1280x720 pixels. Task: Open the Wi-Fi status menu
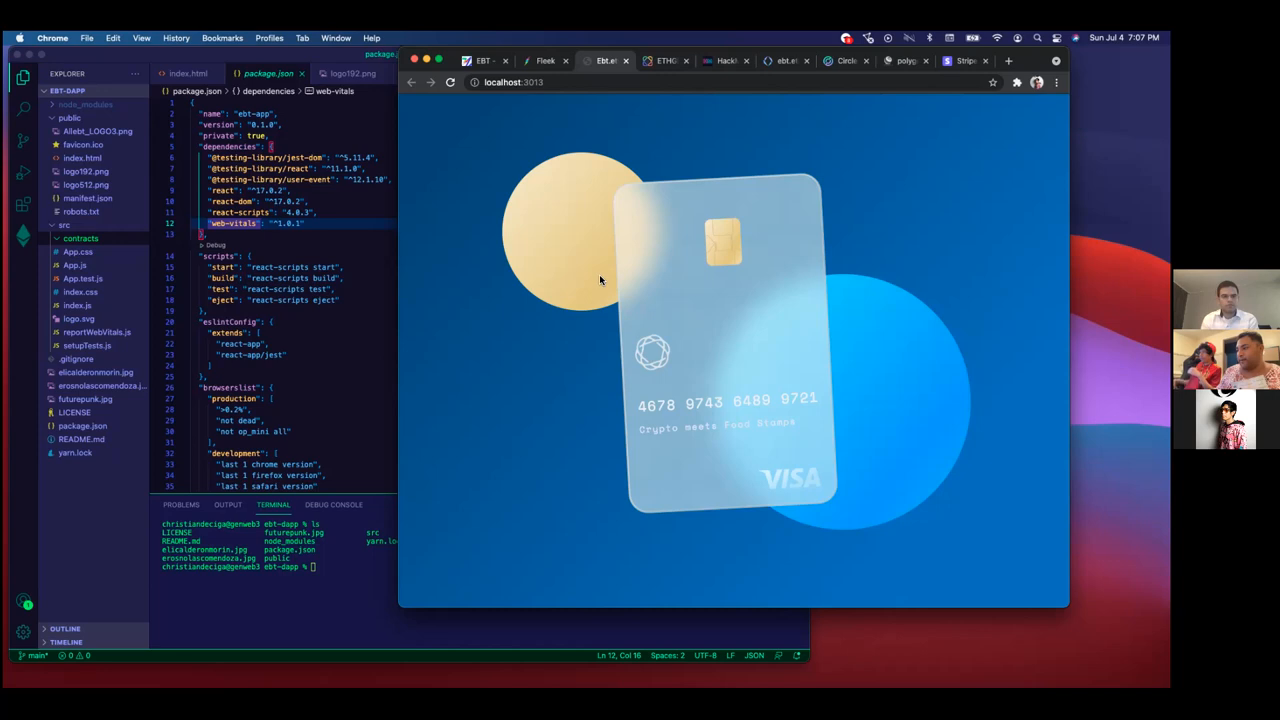pyautogui.click(x=997, y=38)
